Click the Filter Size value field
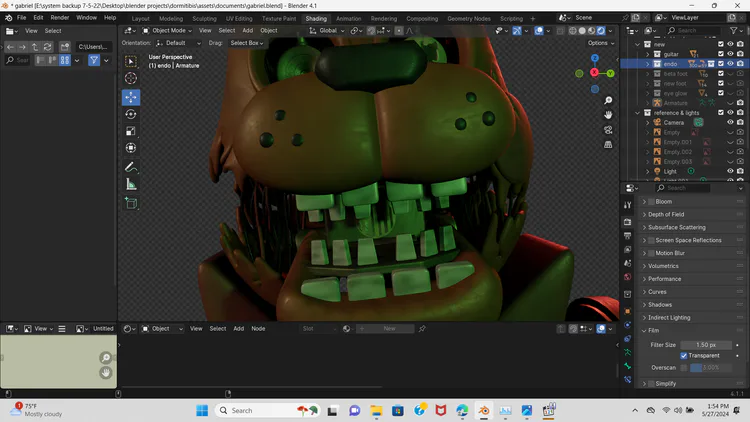 [706, 345]
